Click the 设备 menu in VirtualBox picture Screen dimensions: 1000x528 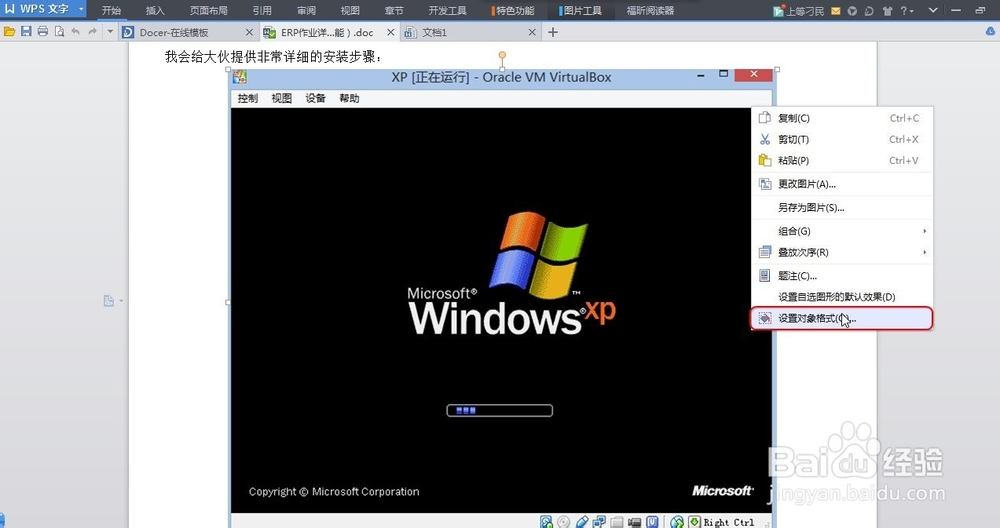click(x=315, y=98)
